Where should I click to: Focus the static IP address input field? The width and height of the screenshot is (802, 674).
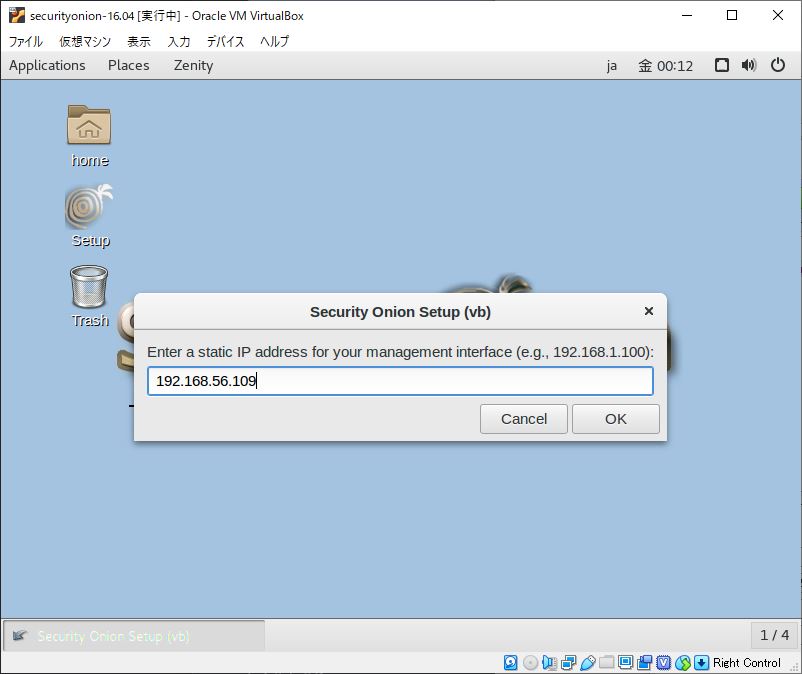(x=400, y=380)
